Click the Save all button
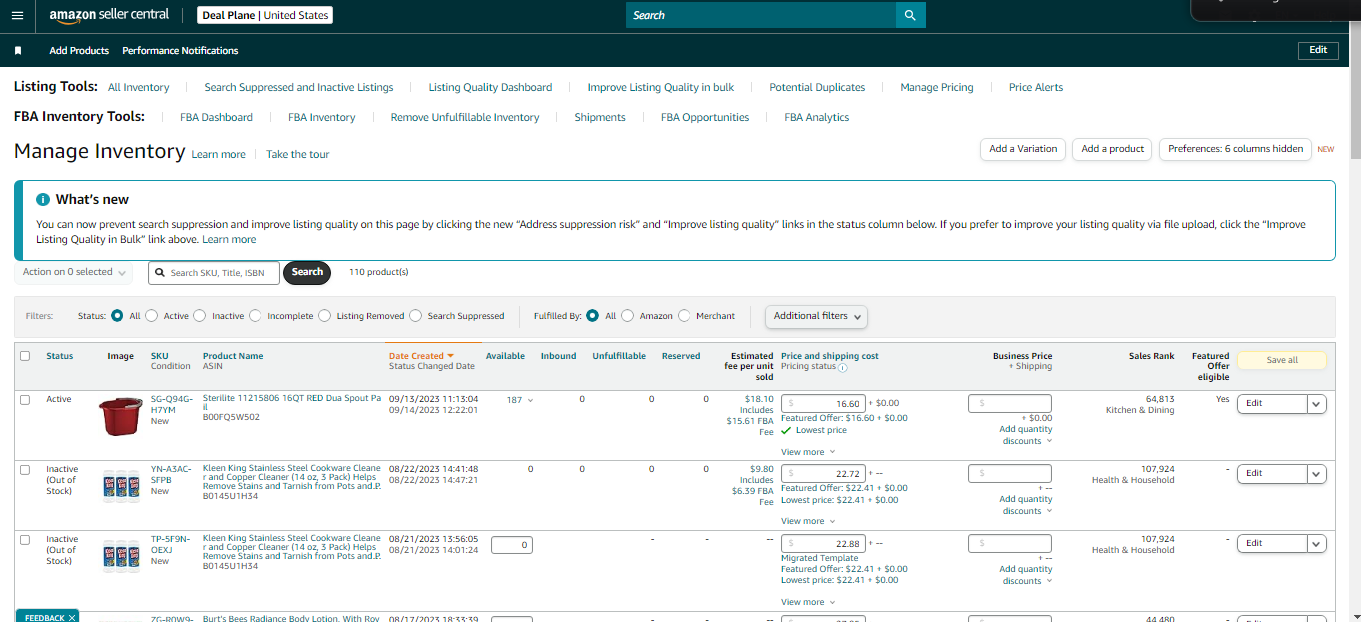1361x622 pixels. tap(1282, 360)
